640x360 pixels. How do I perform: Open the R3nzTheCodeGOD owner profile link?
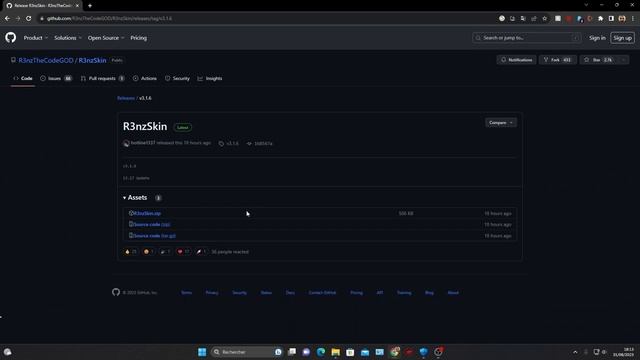(46, 60)
